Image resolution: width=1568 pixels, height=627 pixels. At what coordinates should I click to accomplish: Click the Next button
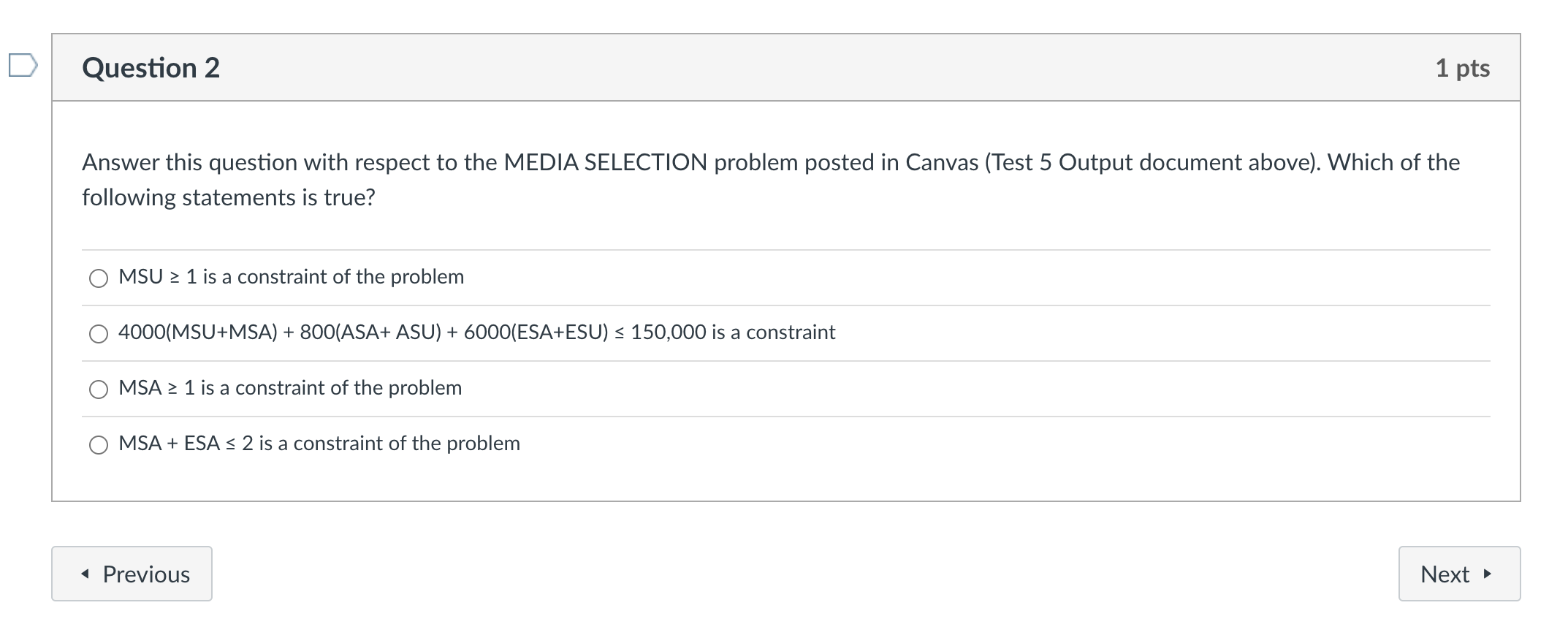click(1458, 574)
